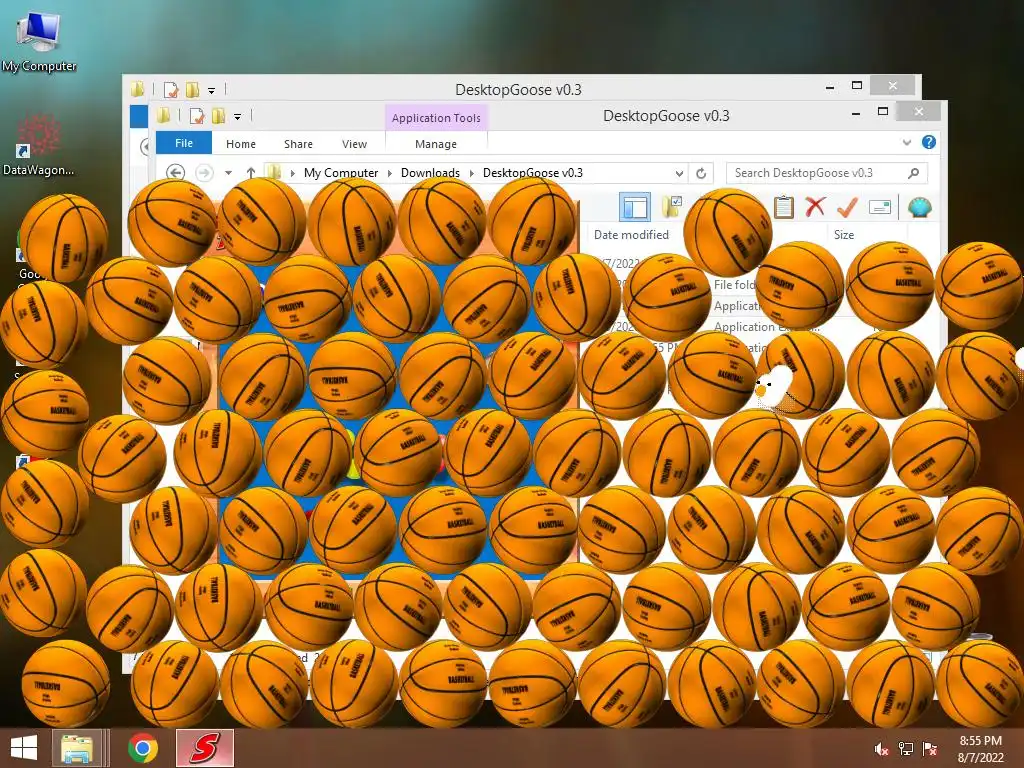Open the folder options toolbar icon
Screen dimensions: 1024x768
[x=671, y=206]
